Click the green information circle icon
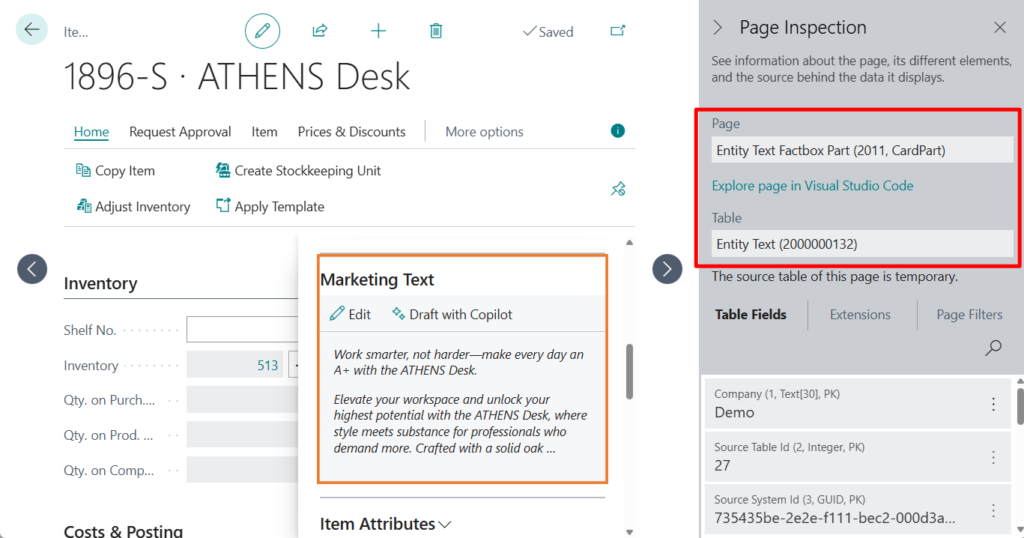 618,131
